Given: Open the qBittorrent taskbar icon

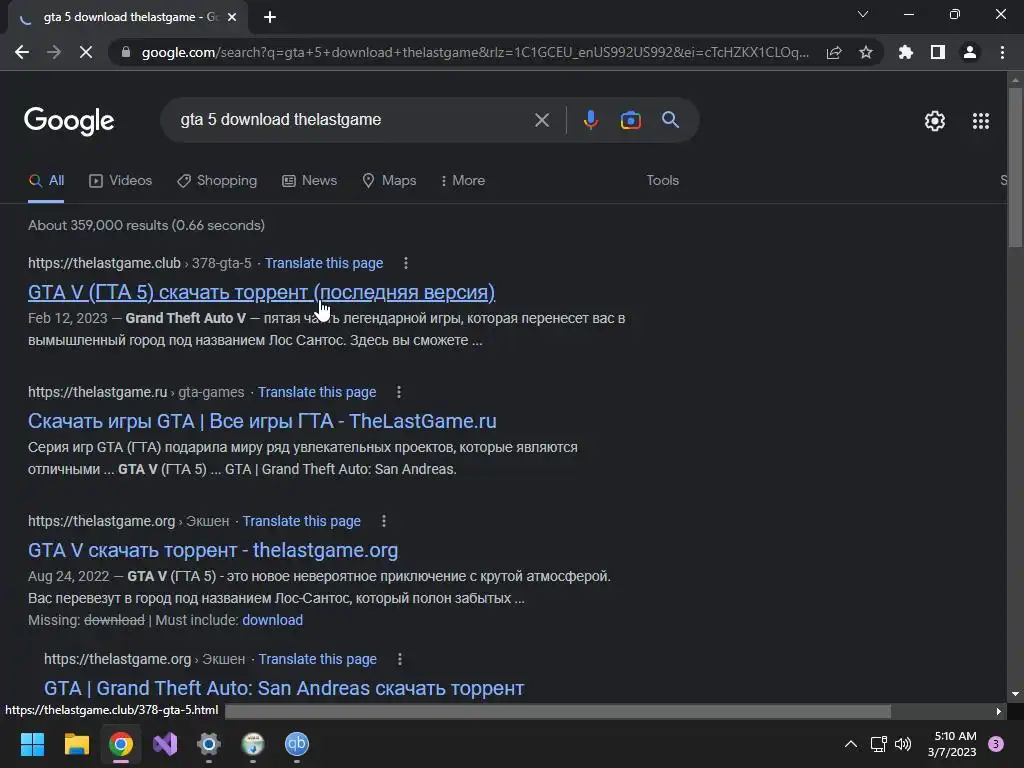Looking at the screenshot, I should (296, 744).
